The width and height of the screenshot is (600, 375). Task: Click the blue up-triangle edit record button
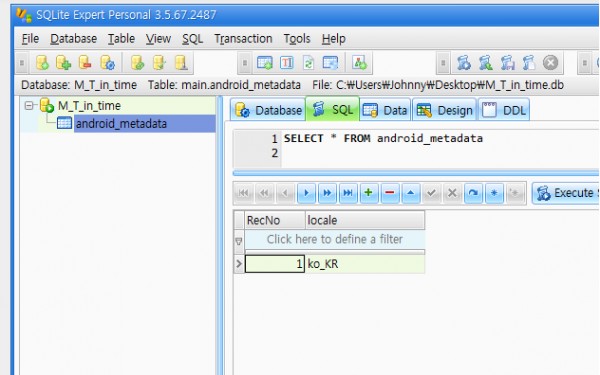click(411, 193)
